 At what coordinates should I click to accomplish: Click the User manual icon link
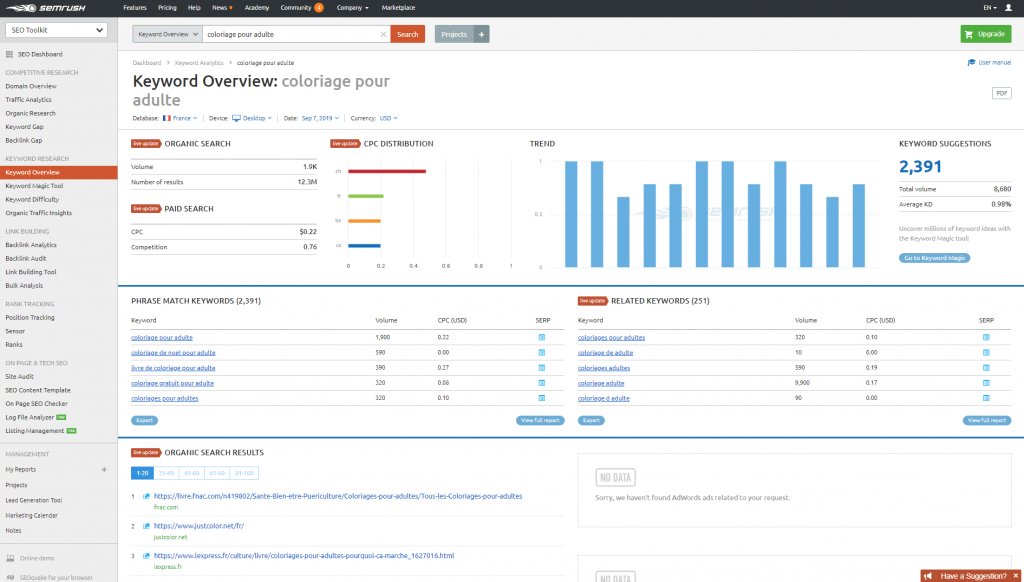click(971, 63)
